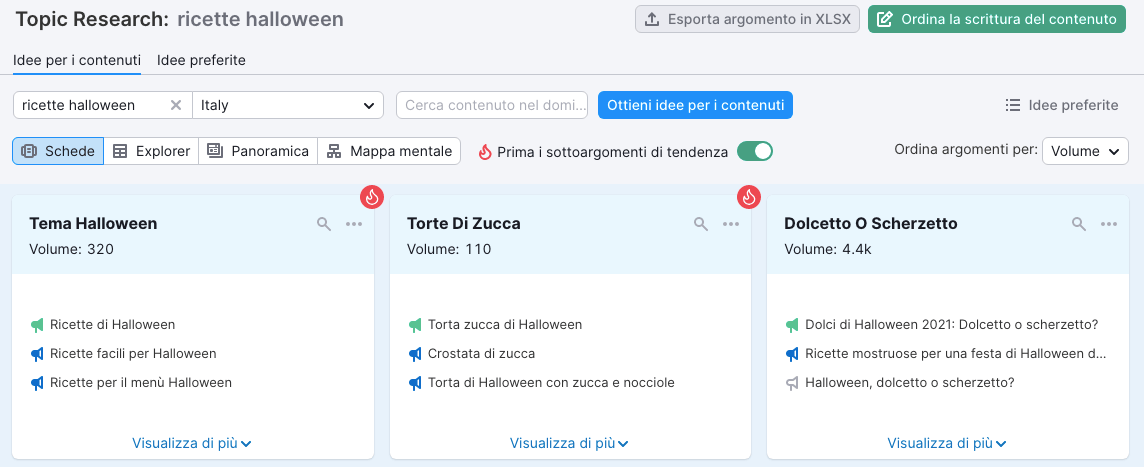This screenshot has width=1144, height=467.
Task: Select the Explorer view
Action: click(151, 151)
